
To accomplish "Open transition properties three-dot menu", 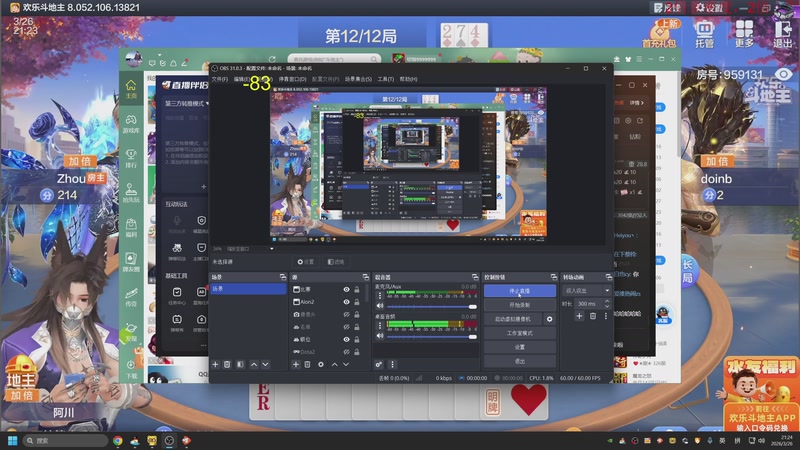I will tap(606, 316).
